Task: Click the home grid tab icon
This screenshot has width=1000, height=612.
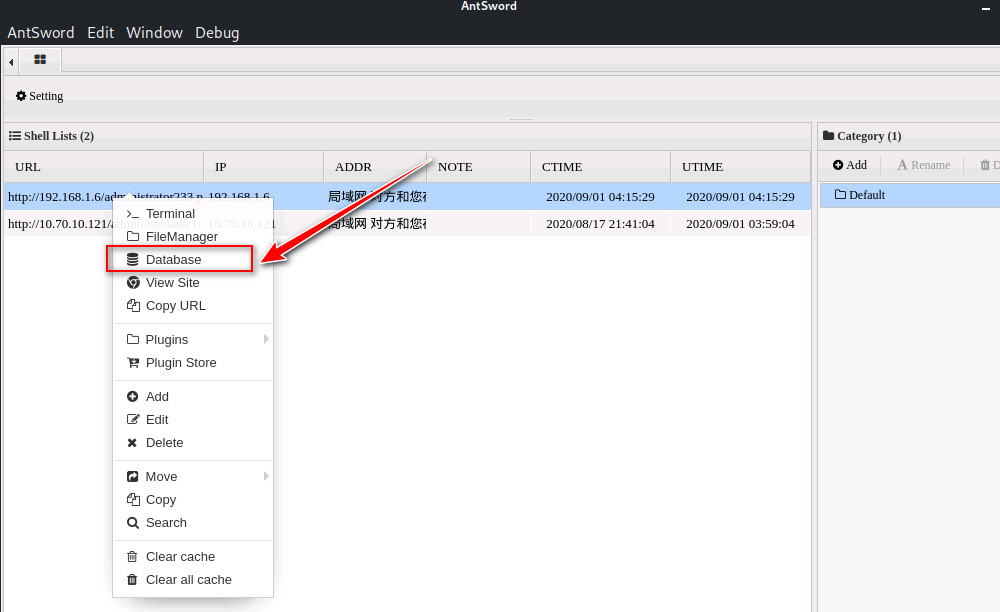Action: (40, 60)
